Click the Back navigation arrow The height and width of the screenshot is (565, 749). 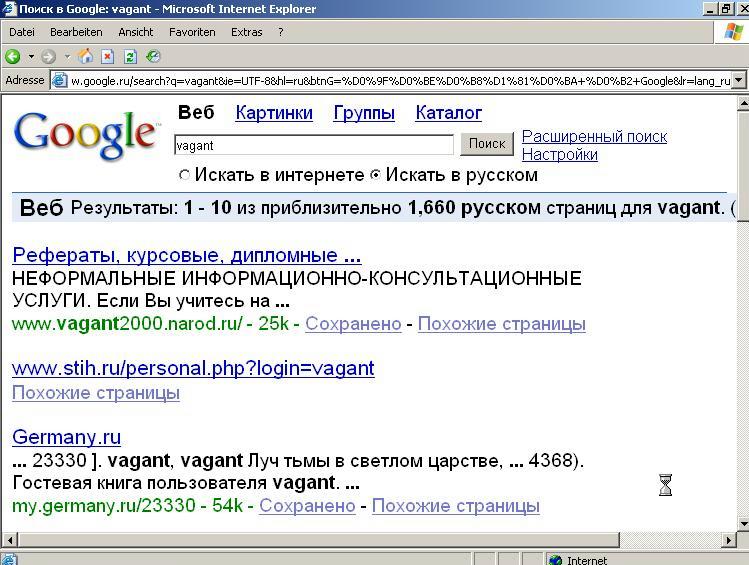click(13, 57)
